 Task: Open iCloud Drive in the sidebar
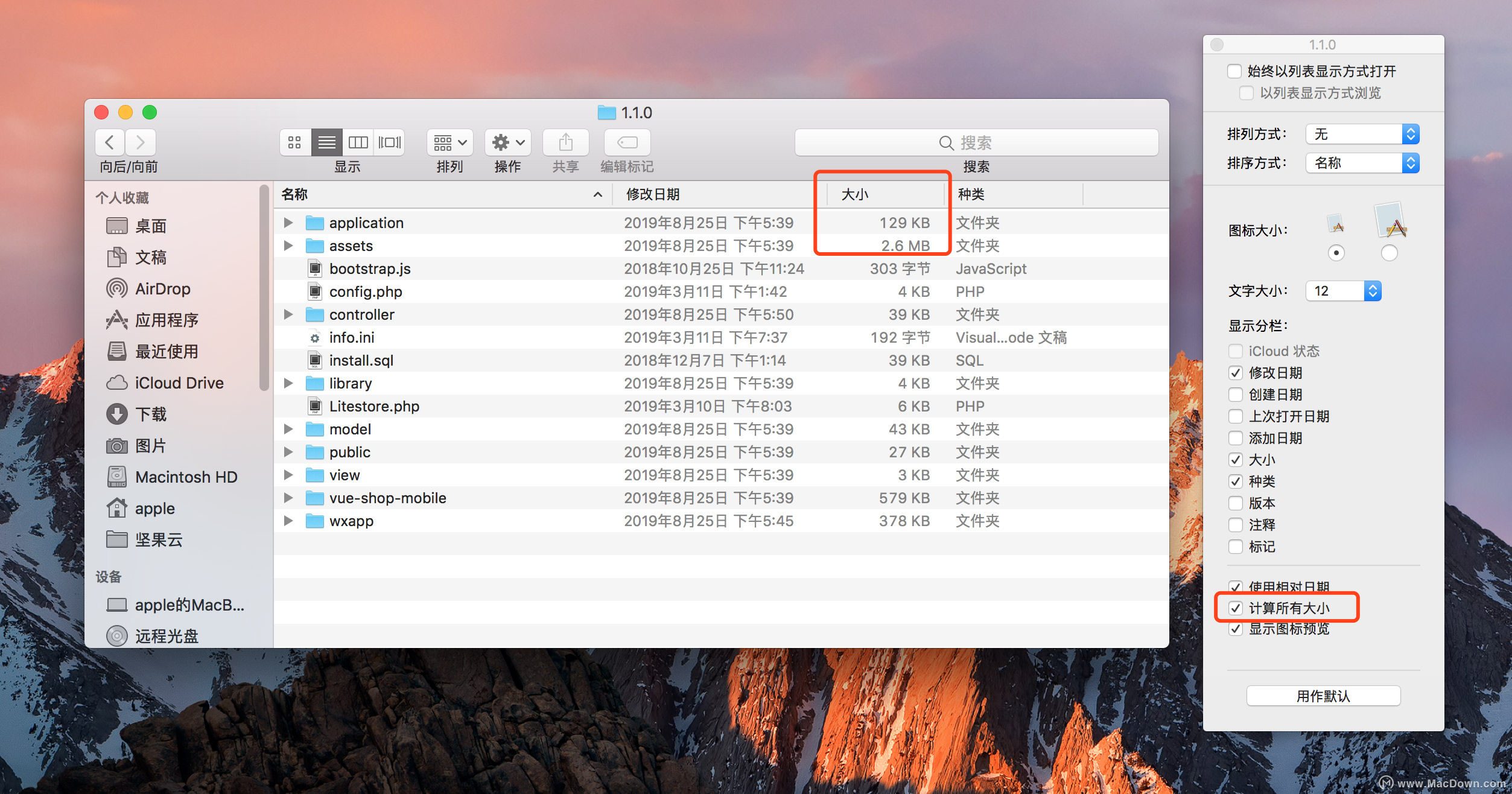click(x=164, y=383)
